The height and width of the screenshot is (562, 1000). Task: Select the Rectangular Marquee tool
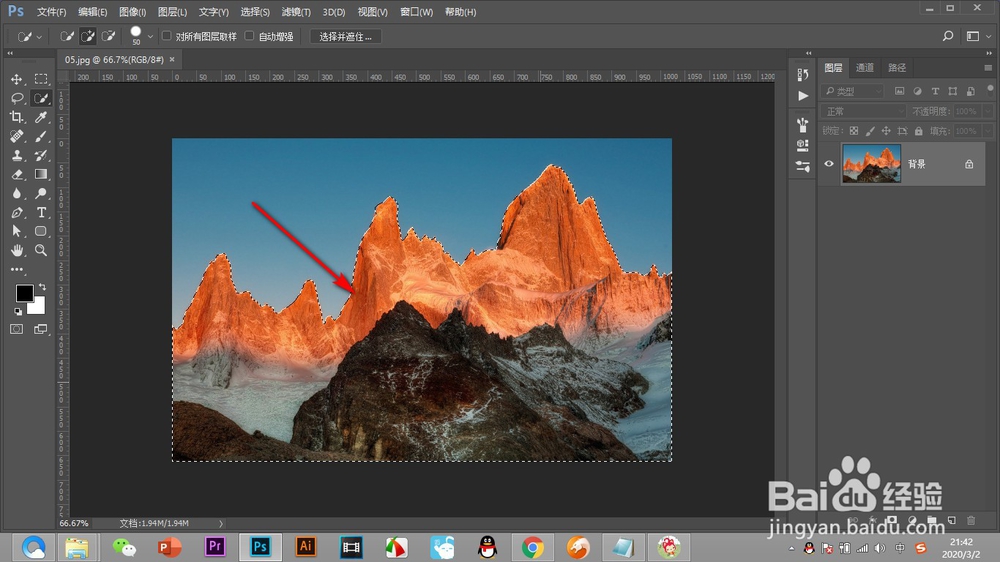pyautogui.click(x=41, y=79)
